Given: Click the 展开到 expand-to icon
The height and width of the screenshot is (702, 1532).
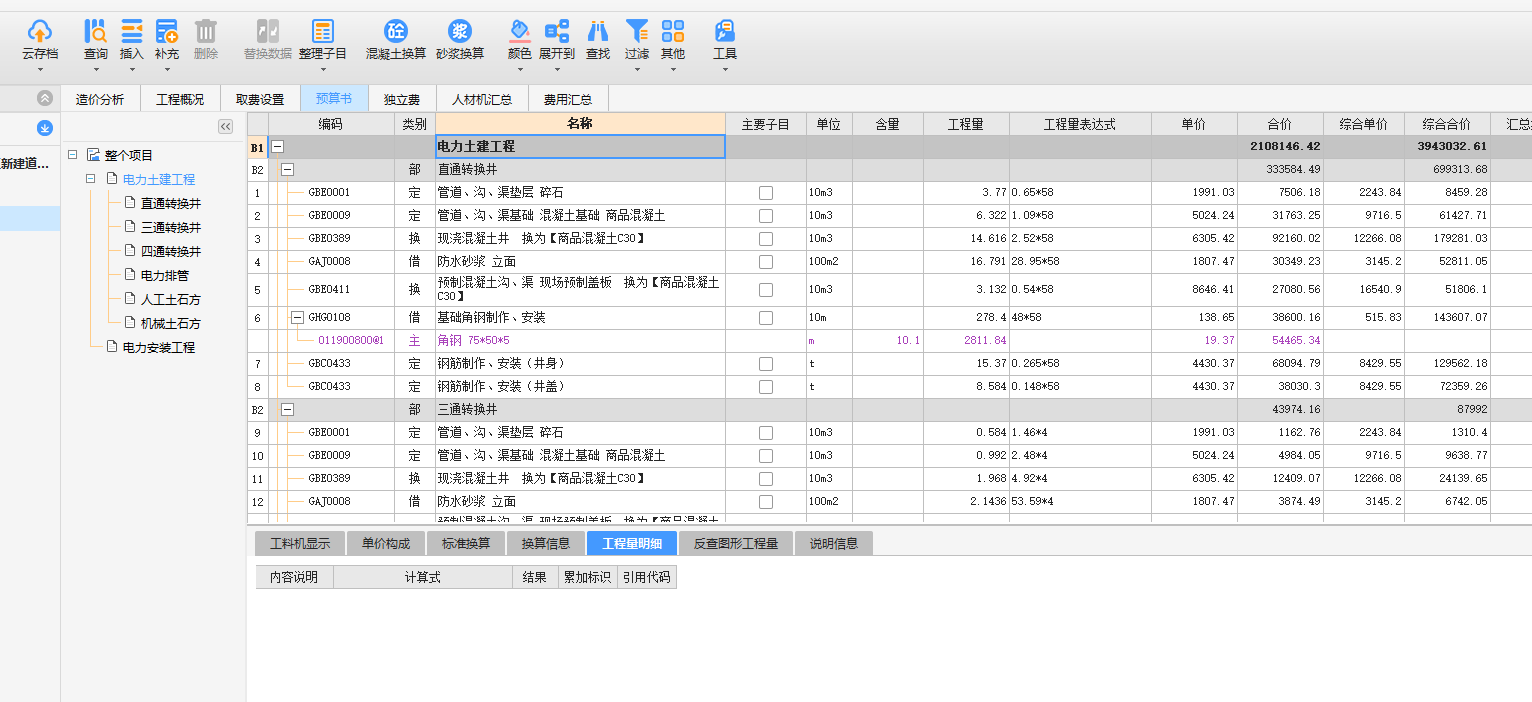Looking at the screenshot, I should click(557, 31).
